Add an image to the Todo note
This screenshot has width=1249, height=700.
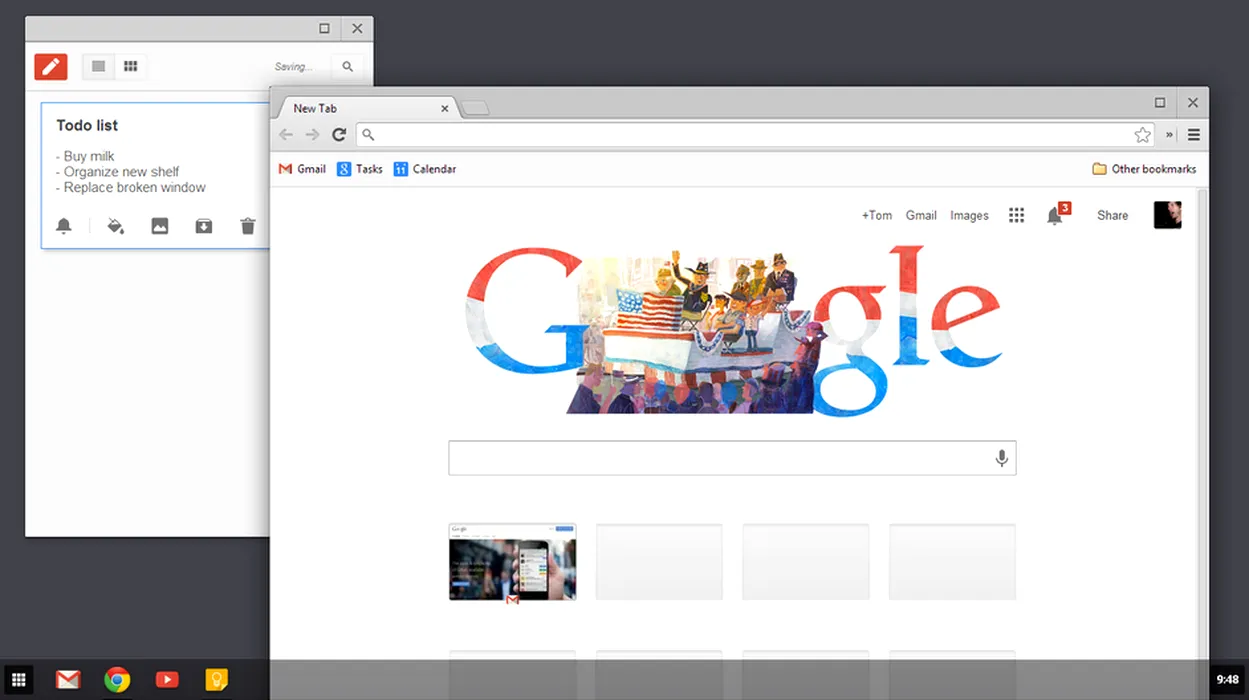pos(160,226)
